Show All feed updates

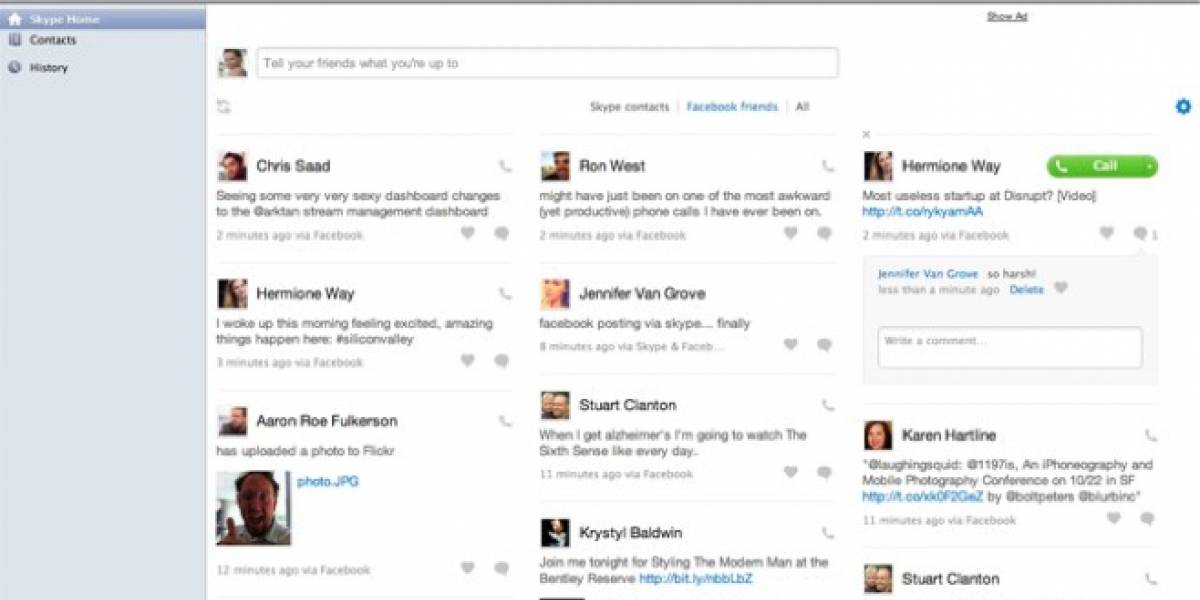[x=802, y=106]
